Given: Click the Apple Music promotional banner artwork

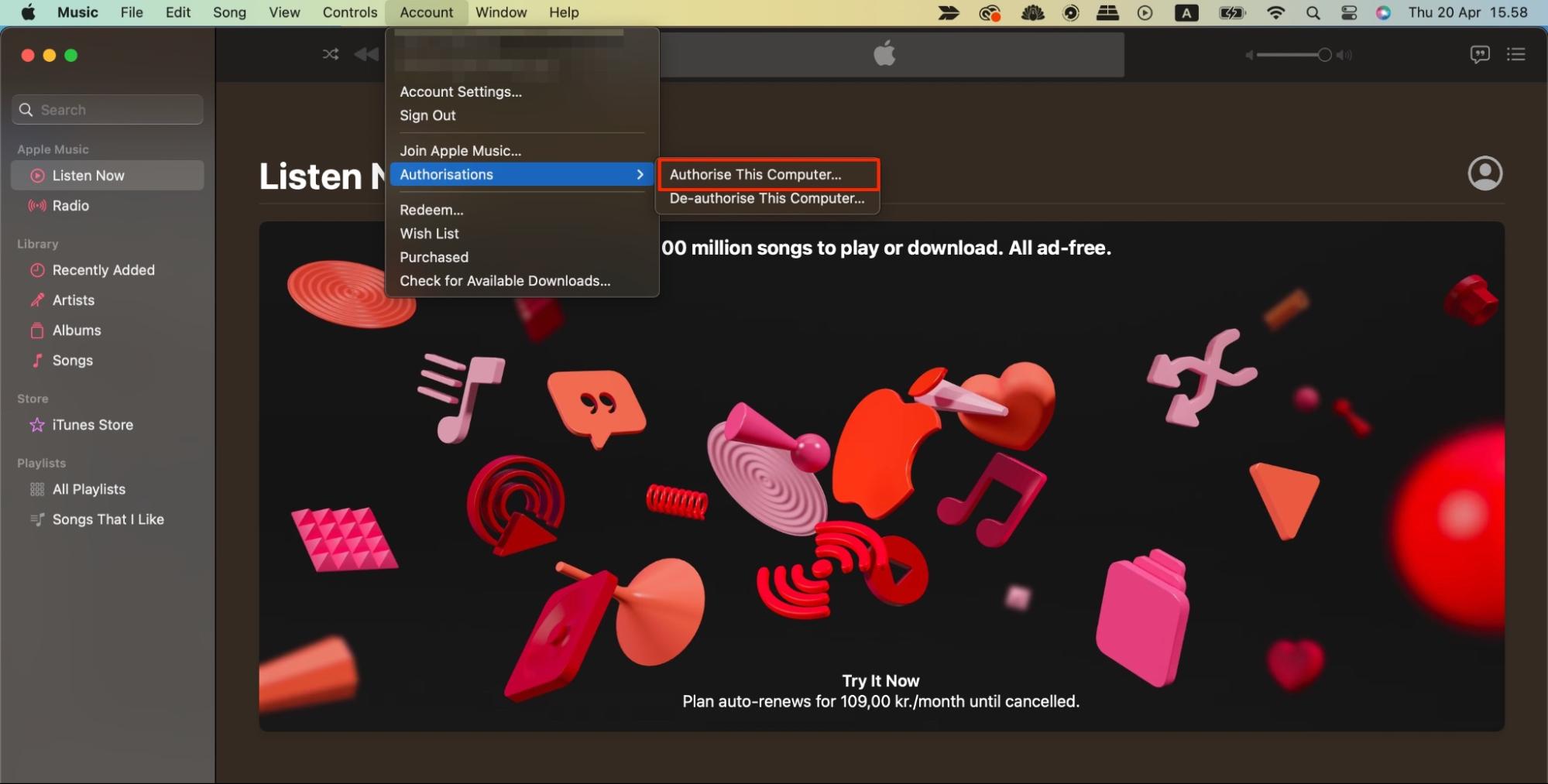Looking at the screenshot, I should [881, 477].
